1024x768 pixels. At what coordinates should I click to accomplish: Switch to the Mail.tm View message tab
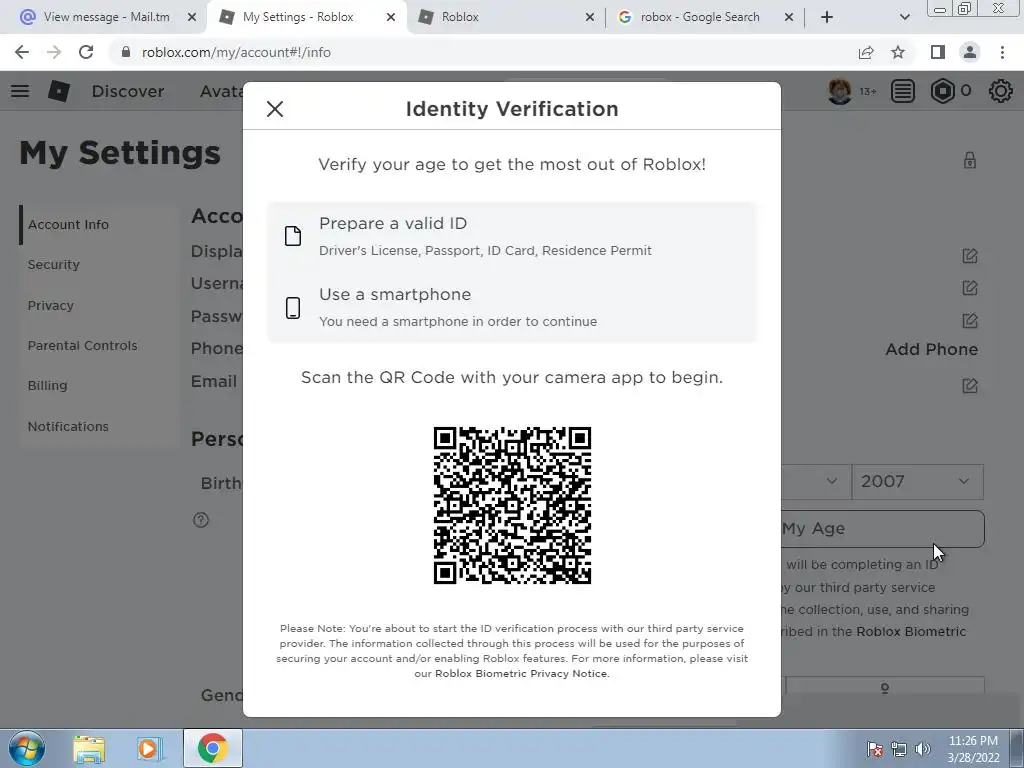tap(108, 17)
